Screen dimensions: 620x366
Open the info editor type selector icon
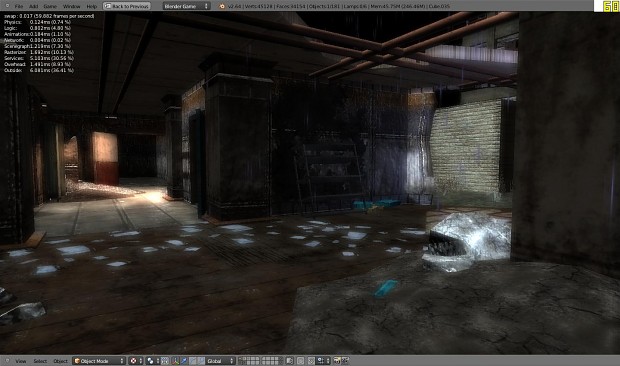[x=7, y=6]
